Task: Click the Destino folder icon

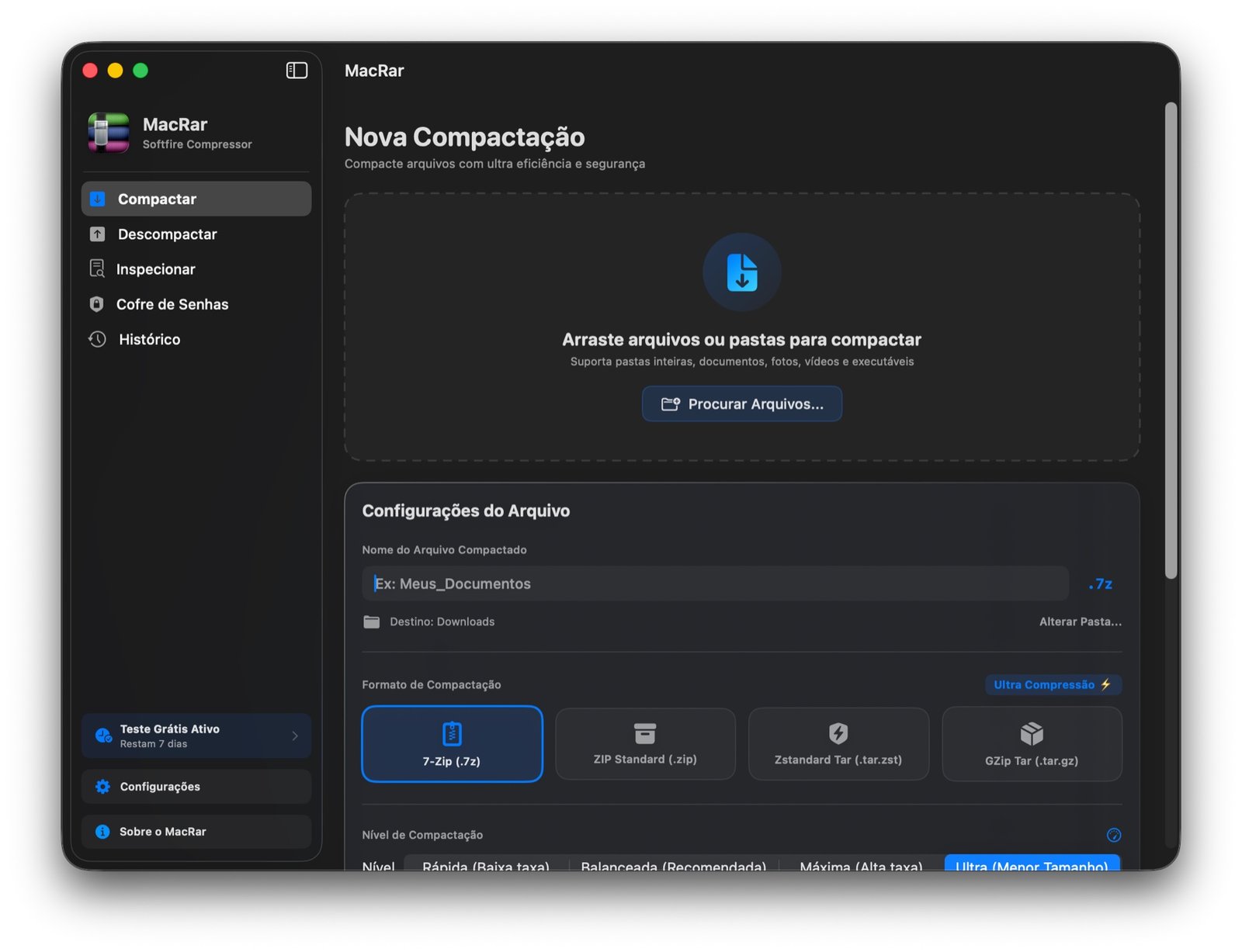Action: 372,622
